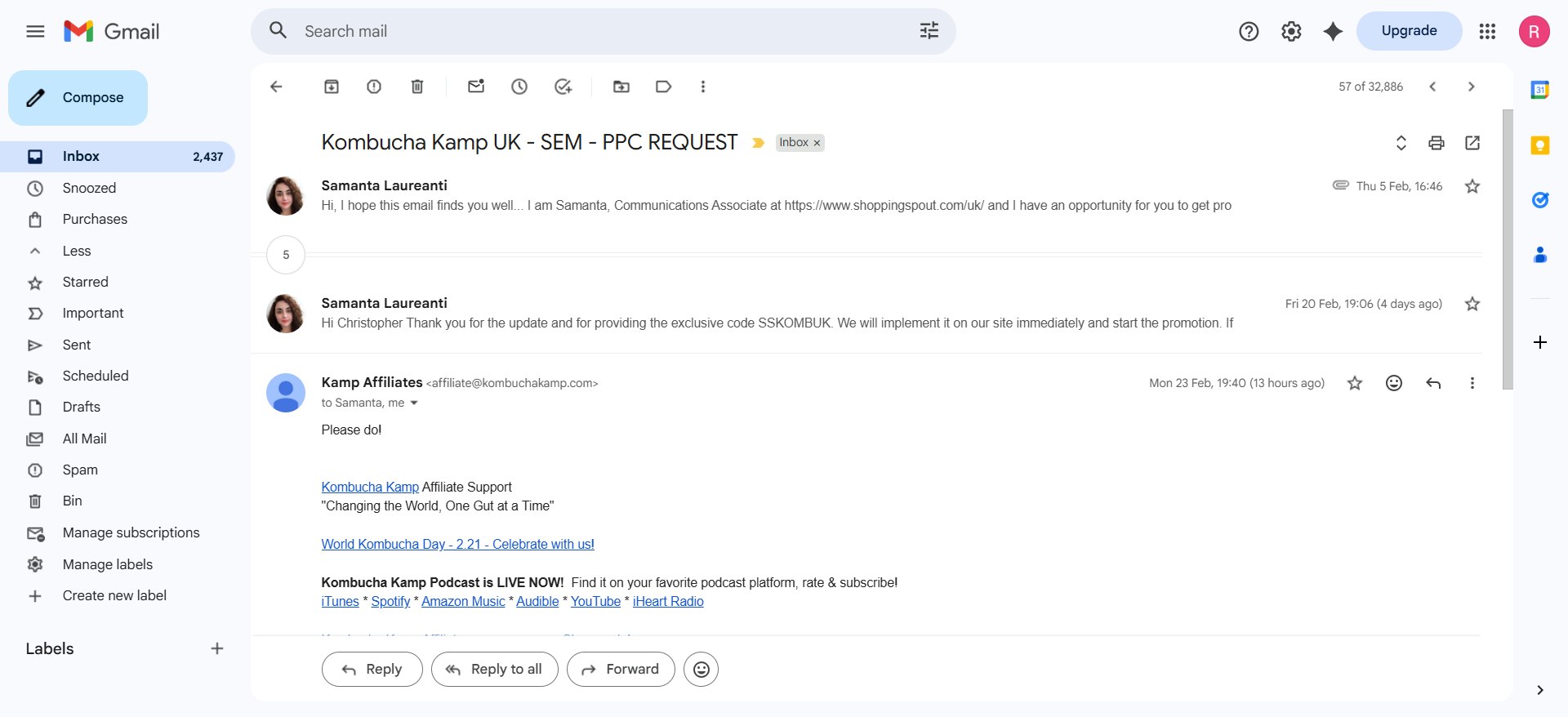Click the Search mail field
This screenshot has height=717, width=1568.
coord(603,31)
